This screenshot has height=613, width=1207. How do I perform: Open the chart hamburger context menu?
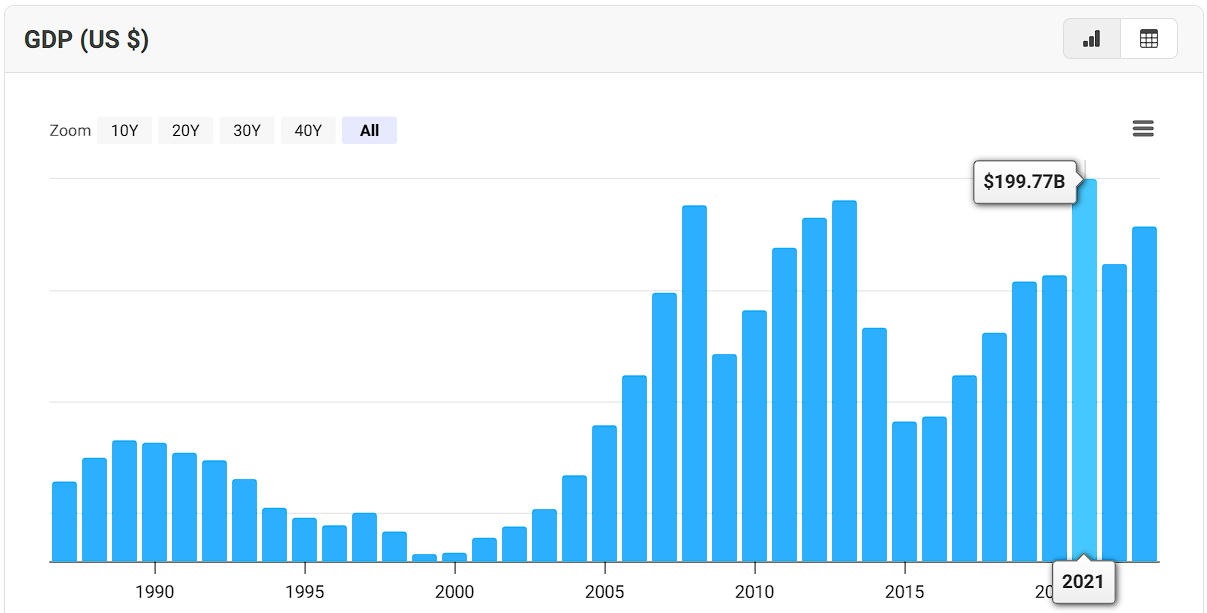(1143, 129)
